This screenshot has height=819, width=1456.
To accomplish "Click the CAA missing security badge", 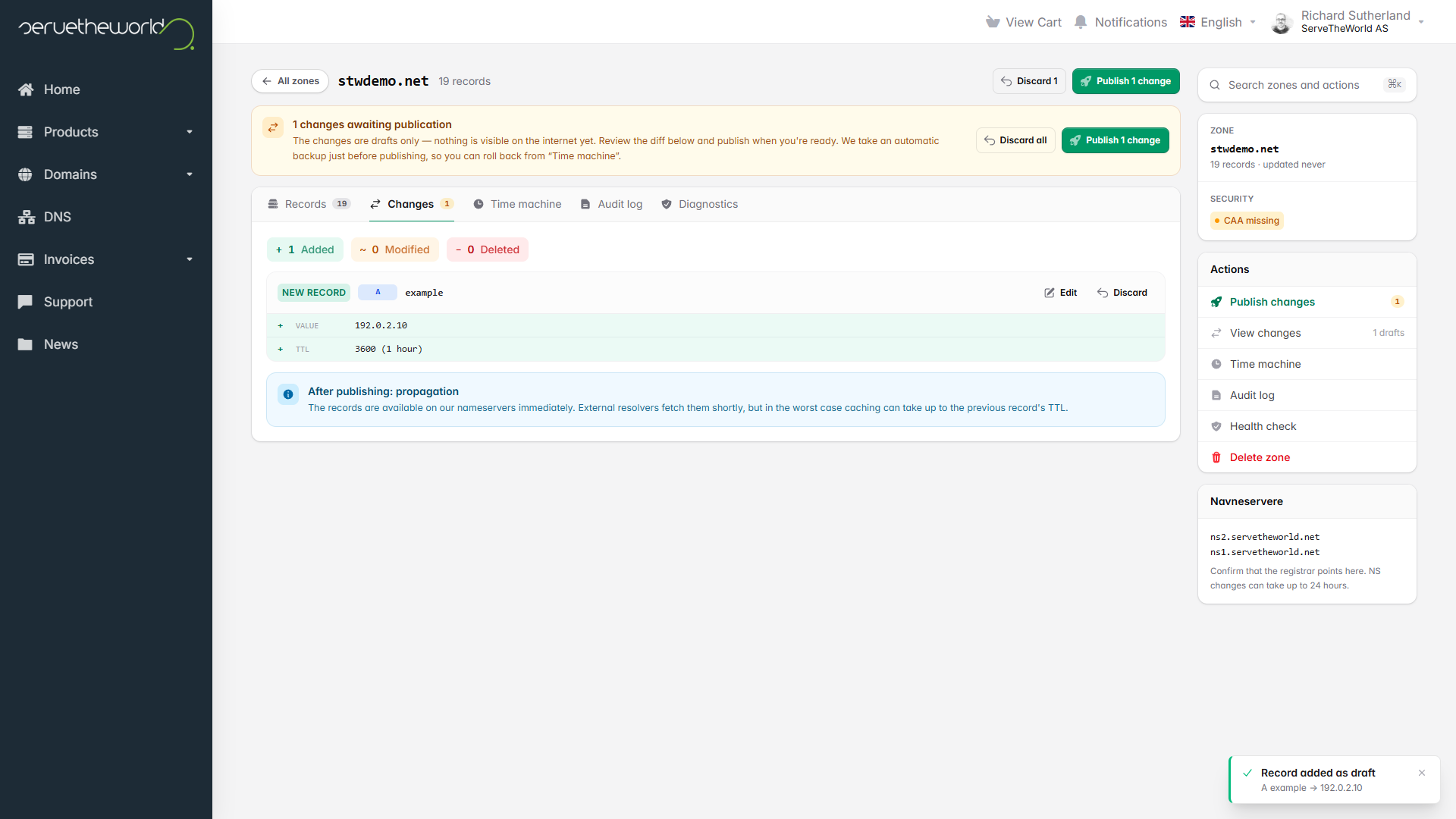I will (x=1247, y=221).
